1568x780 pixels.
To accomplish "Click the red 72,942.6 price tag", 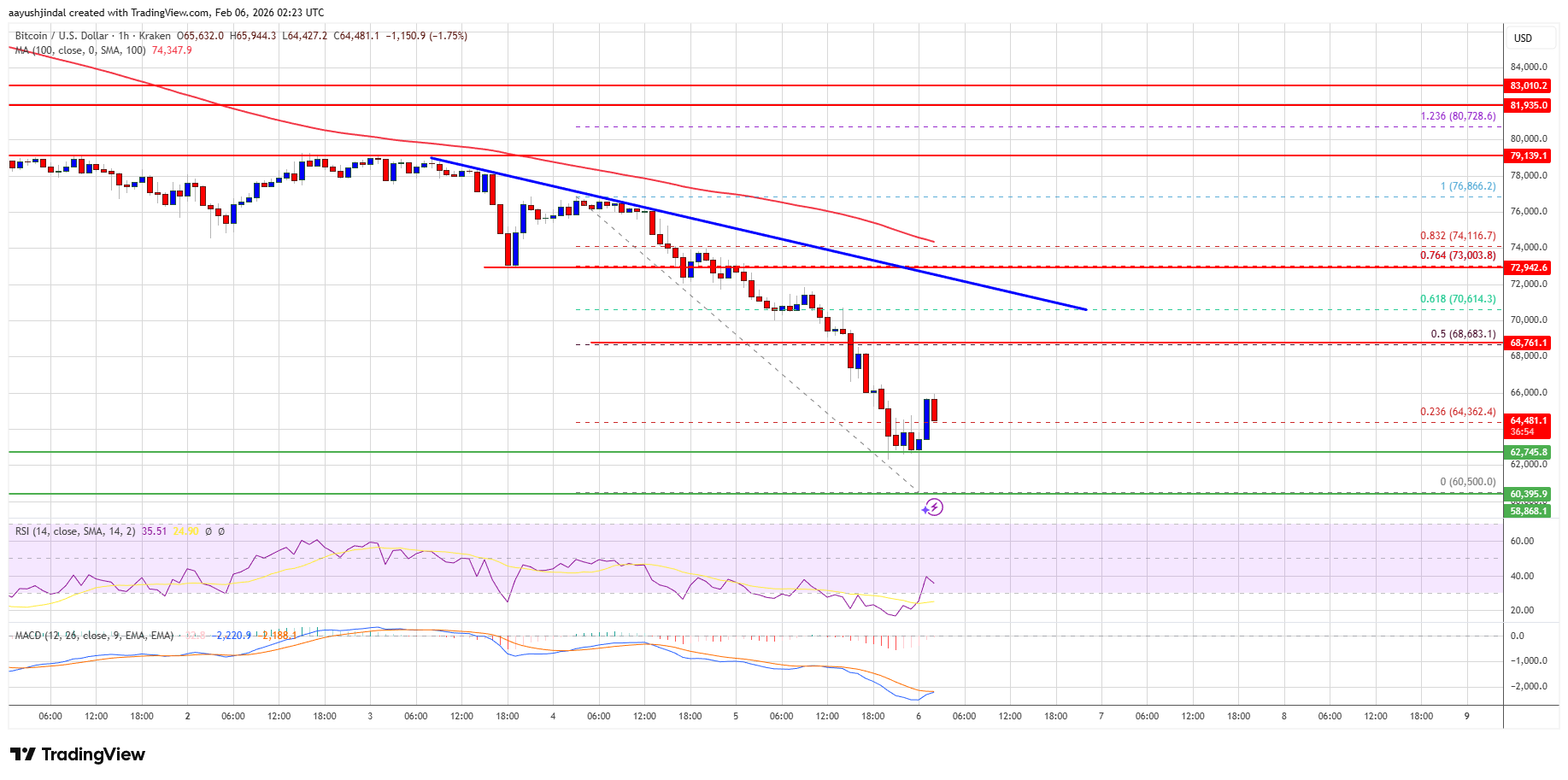I will (1528, 267).
